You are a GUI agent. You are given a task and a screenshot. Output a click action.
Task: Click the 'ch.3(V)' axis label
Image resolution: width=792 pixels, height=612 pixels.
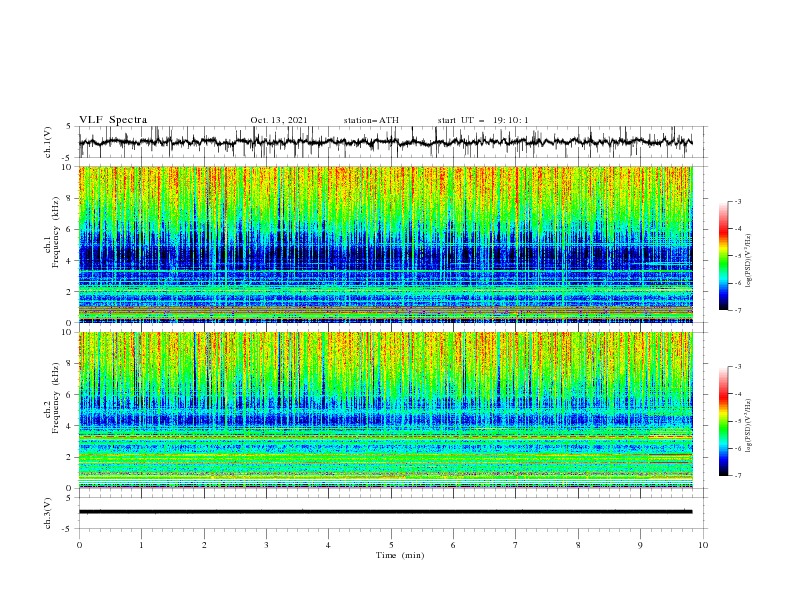48,513
